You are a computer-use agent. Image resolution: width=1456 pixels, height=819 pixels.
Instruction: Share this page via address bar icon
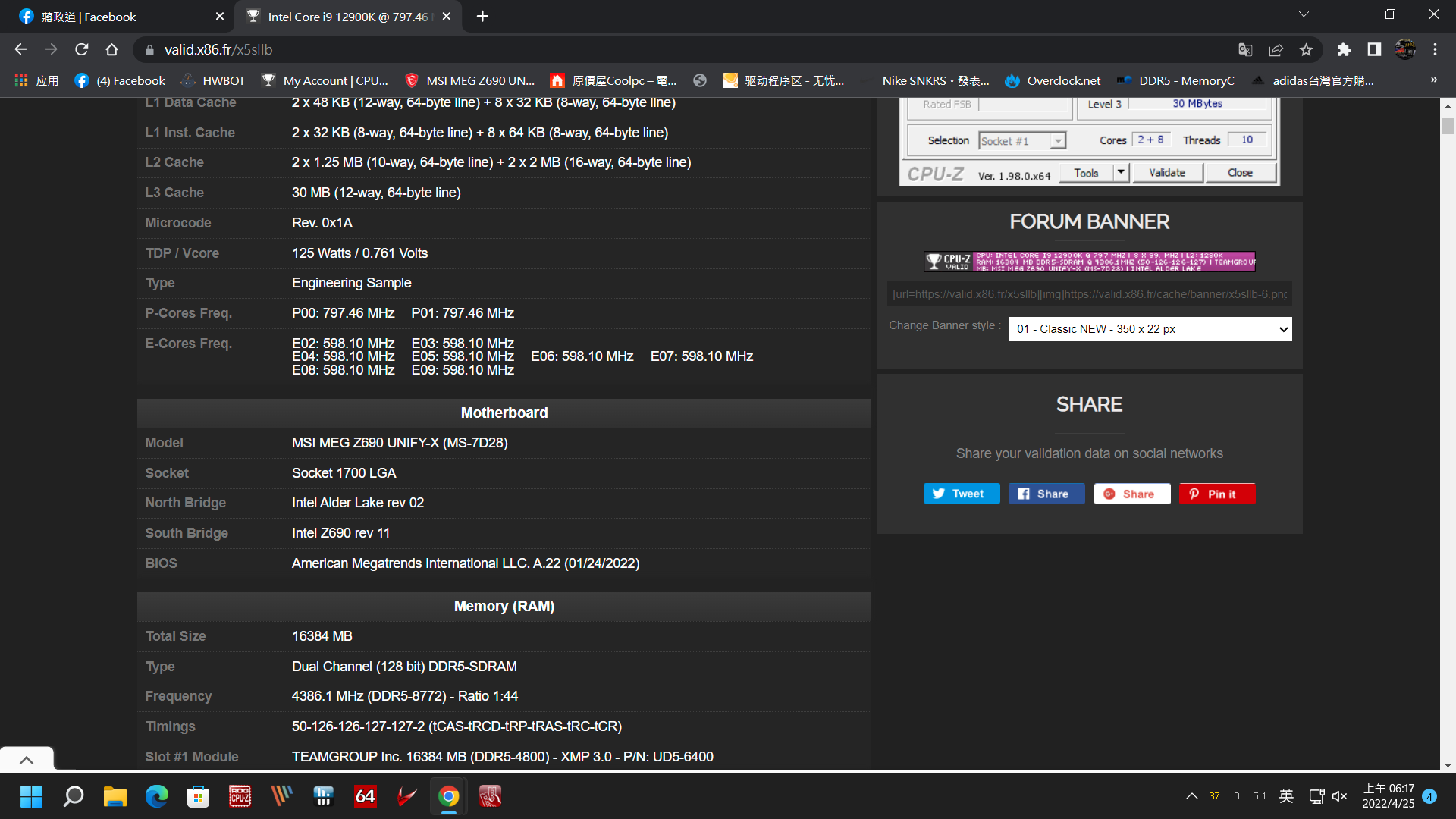[x=1276, y=49]
